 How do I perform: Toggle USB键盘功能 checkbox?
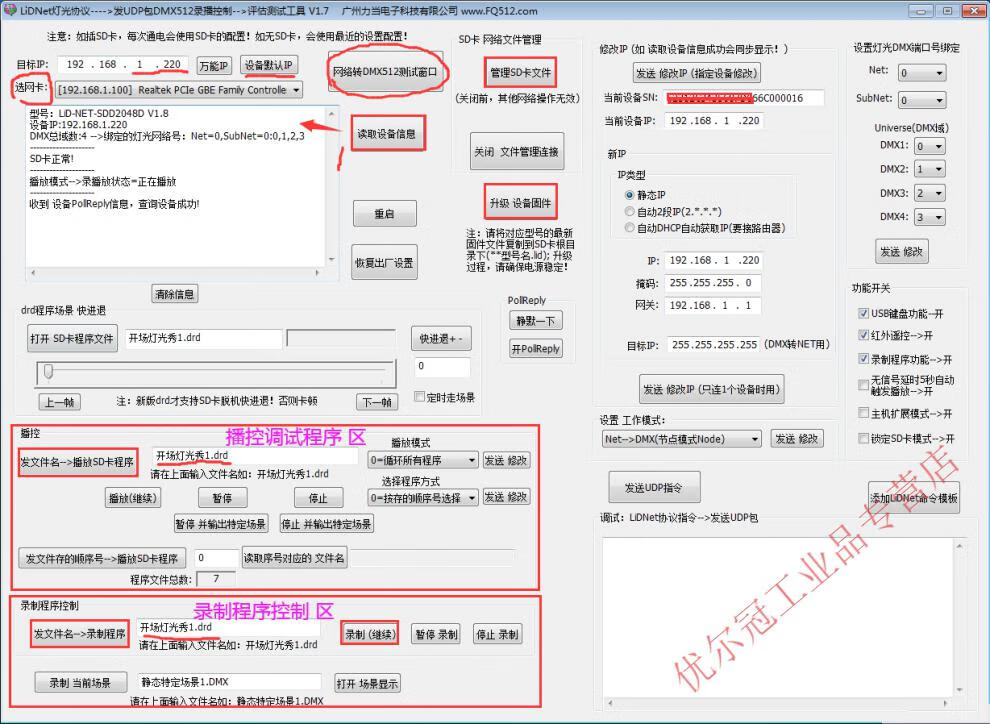863,313
